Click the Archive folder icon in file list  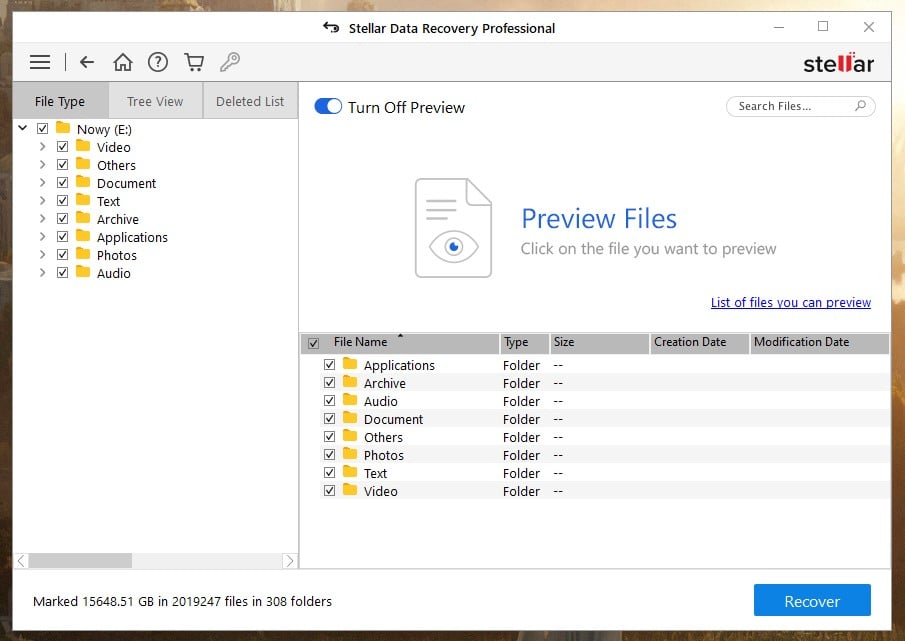[x=350, y=381]
